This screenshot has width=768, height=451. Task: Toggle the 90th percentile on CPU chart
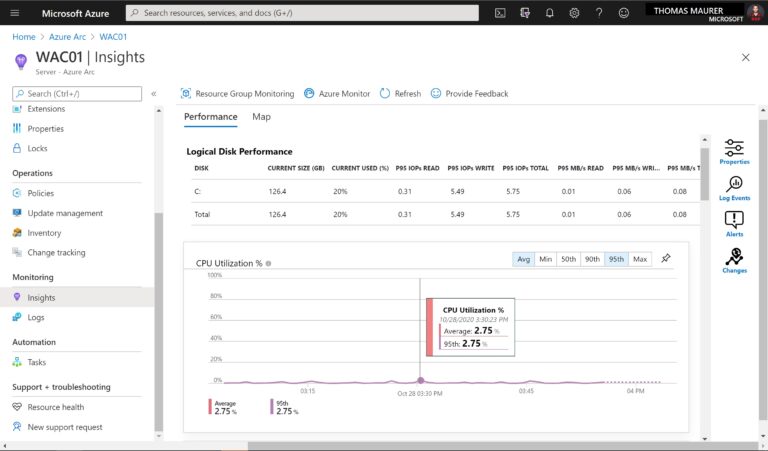(x=593, y=259)
